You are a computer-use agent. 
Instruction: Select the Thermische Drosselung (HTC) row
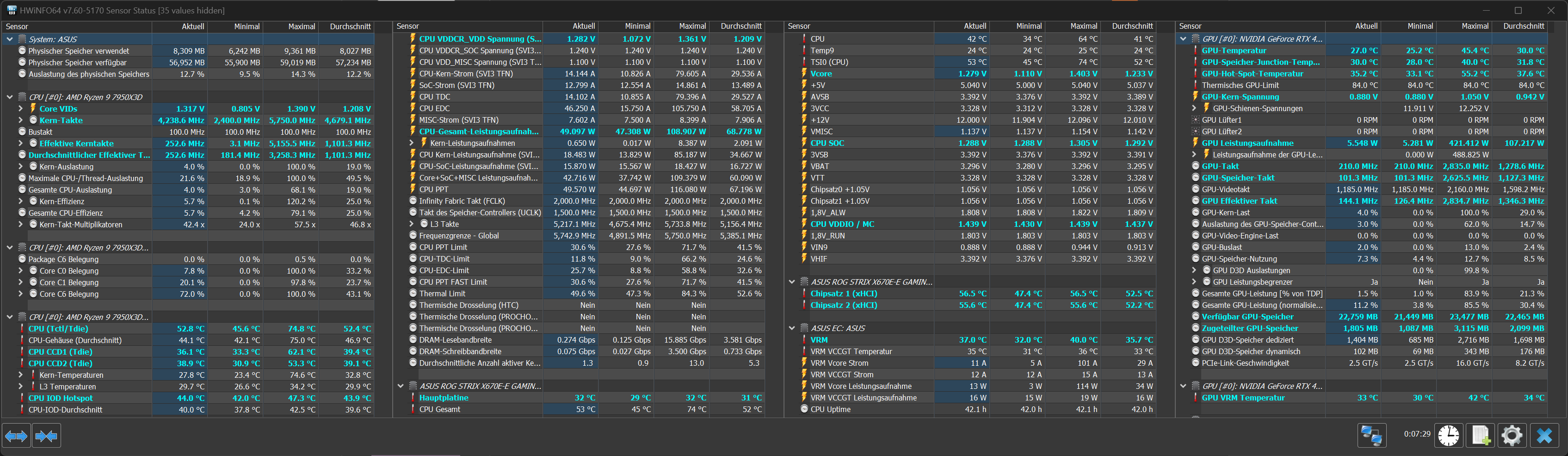(x=580, y=306)
